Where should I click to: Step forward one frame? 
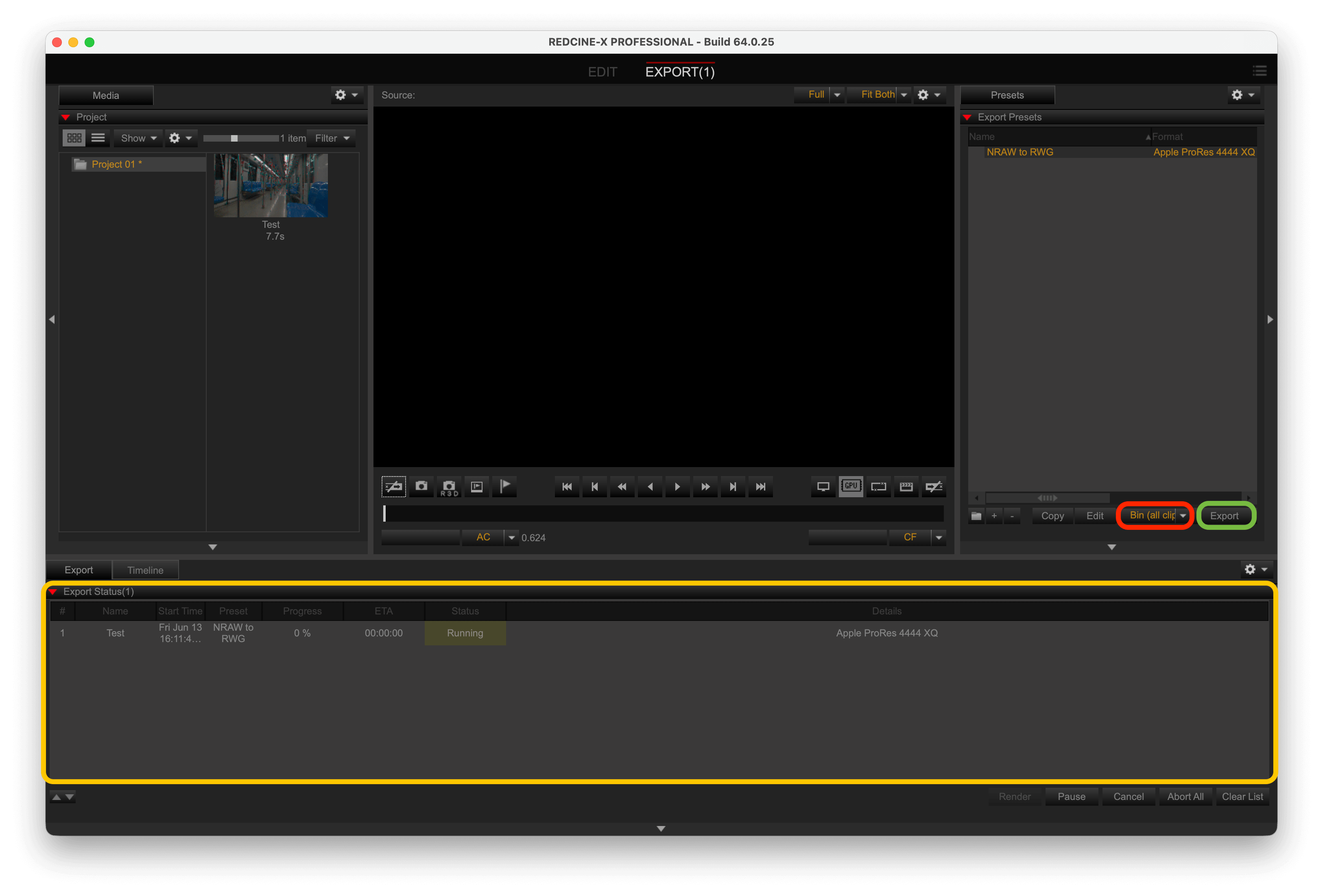(733, 487)
